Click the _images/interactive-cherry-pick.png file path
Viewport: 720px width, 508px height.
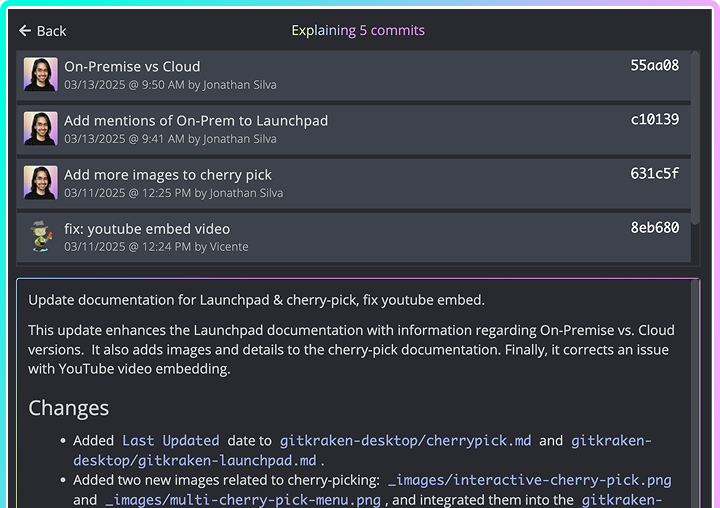pos(529,480)
